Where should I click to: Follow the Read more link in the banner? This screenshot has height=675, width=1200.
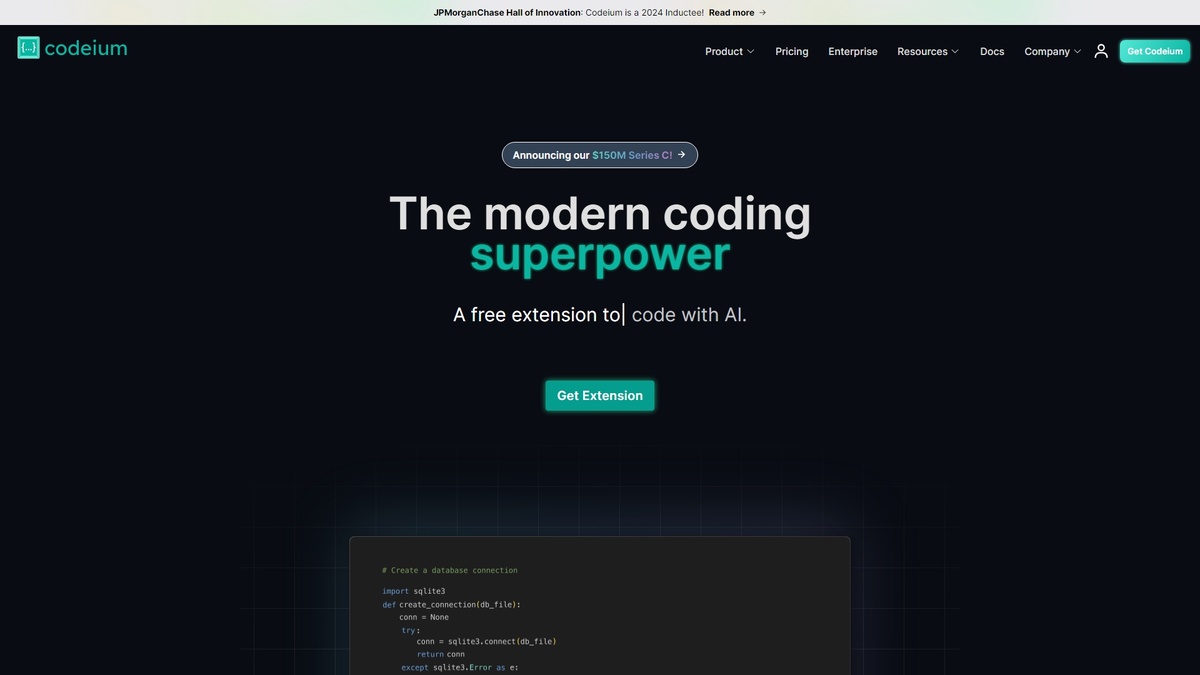pos(732,11)
